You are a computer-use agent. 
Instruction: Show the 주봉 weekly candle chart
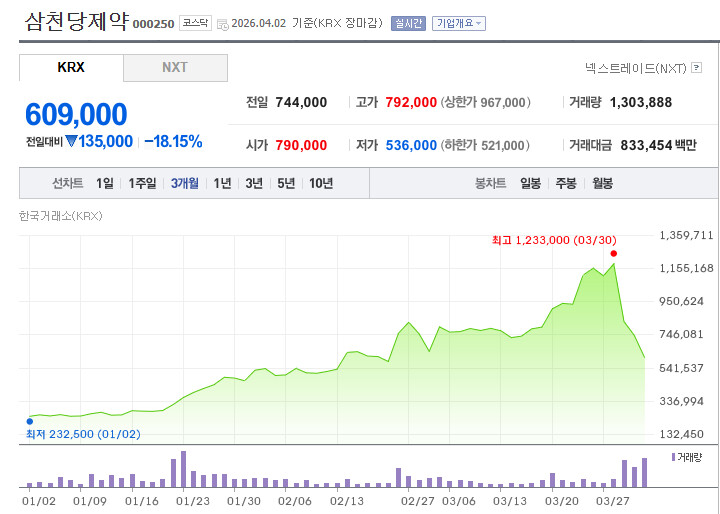click(566, 184)
